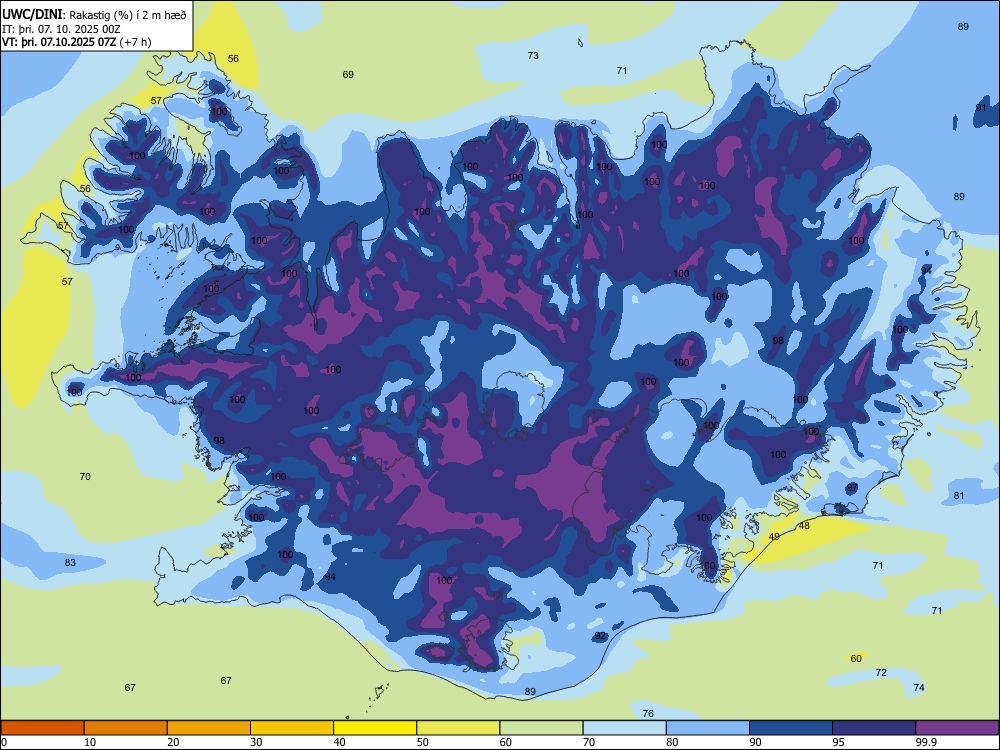Image resolution: width=1000 pixels, height=750 pixels.
Task: Pick the medium blue 80–90 legend swatch
Action: (x=708, y=728)
